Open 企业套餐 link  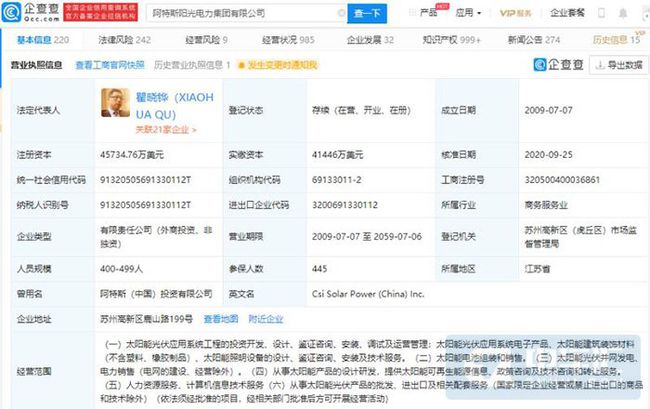(567, 13)
